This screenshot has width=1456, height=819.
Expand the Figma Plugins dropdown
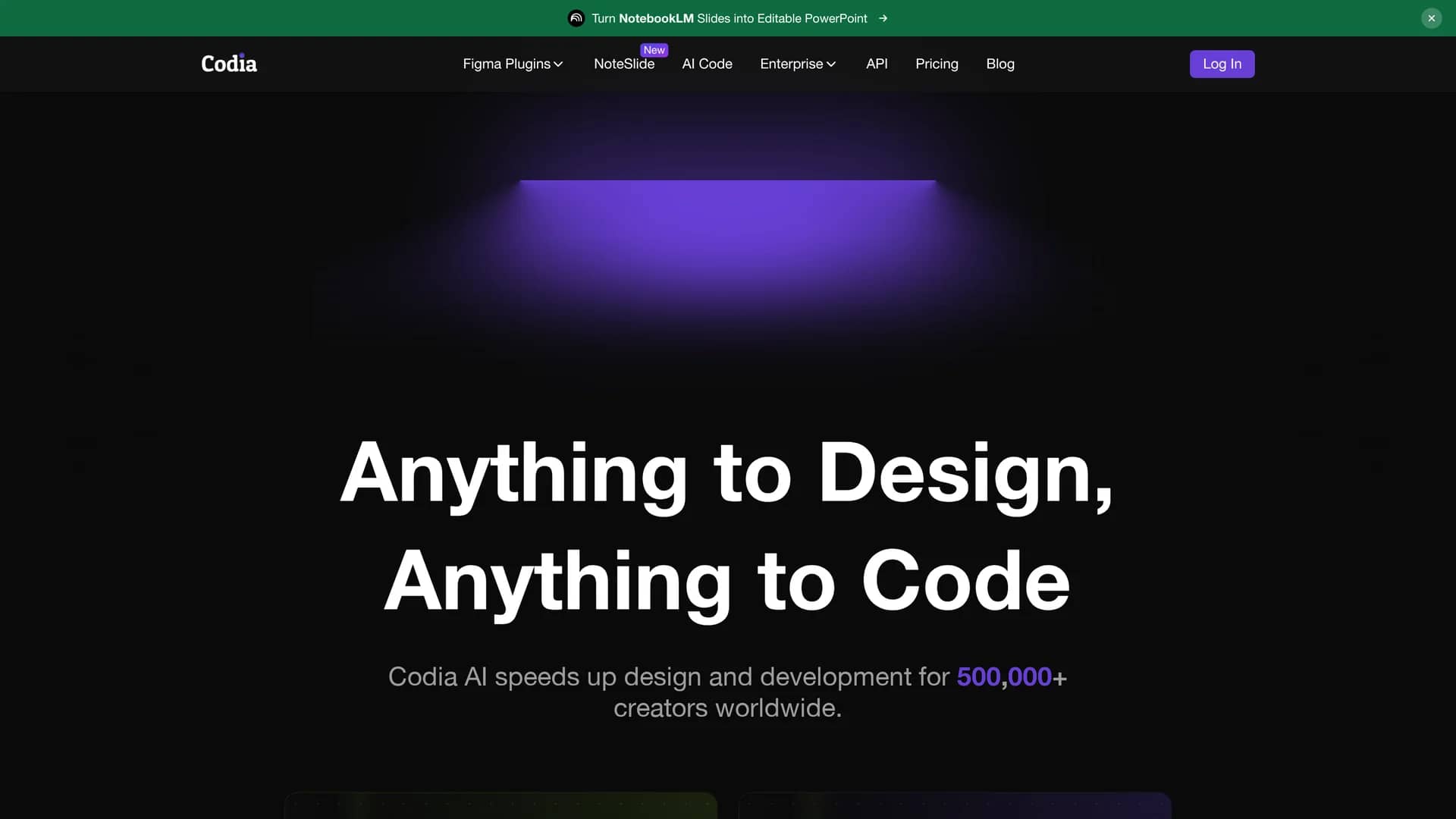click(x=513, y=64)
